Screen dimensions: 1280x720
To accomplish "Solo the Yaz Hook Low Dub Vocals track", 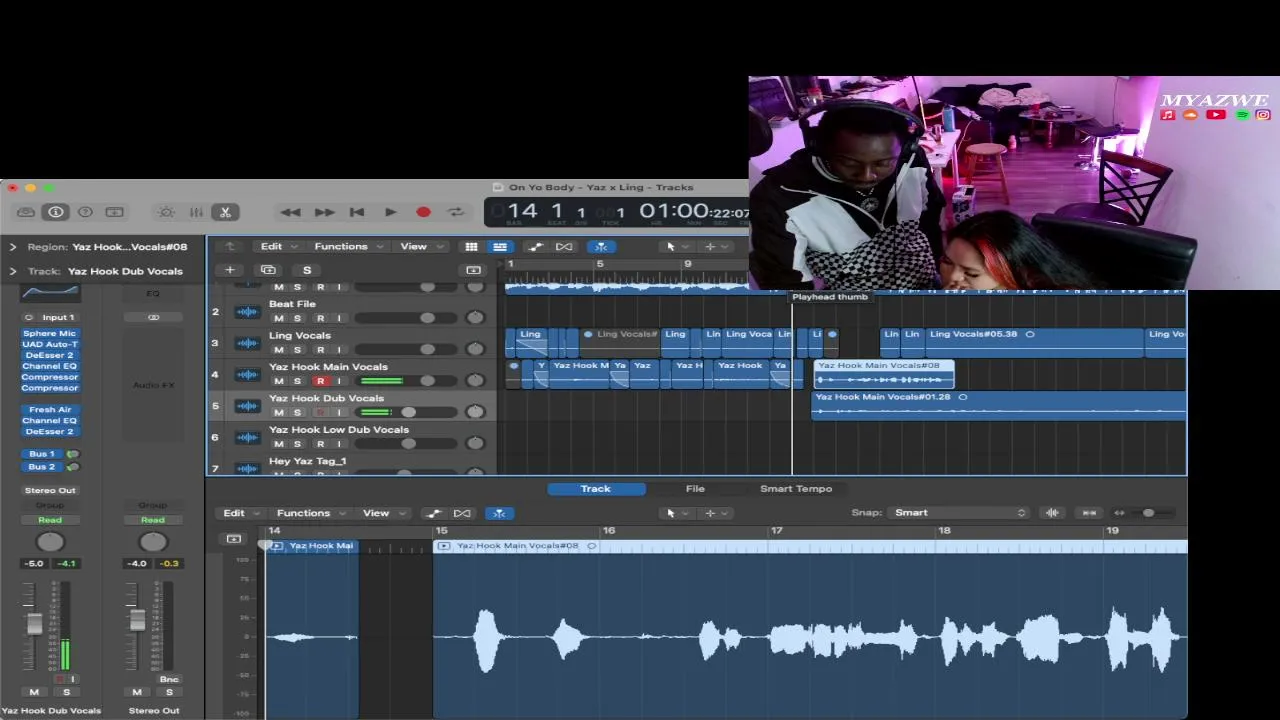I will (297, 444).
